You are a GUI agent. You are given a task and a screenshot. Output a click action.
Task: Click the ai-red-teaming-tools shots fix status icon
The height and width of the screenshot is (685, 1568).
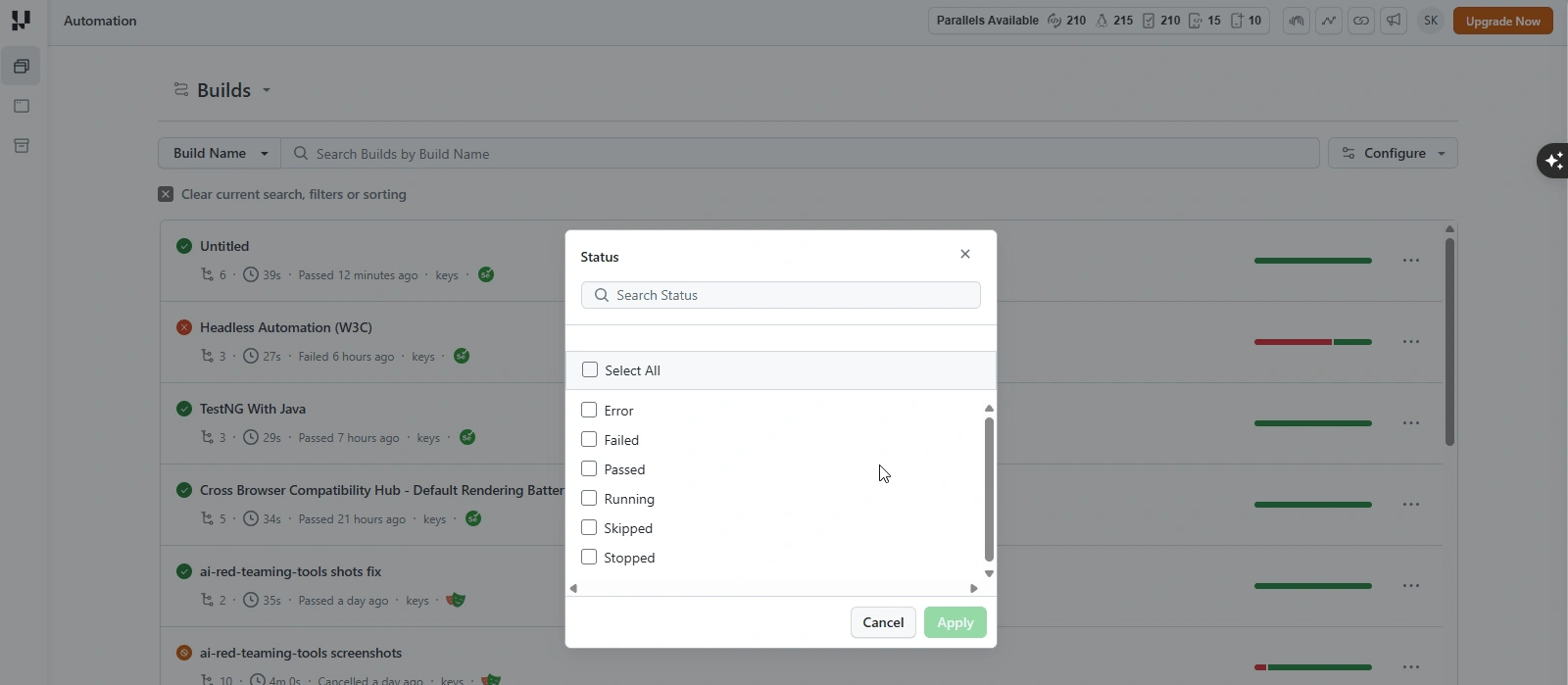(x=184, y=571)
